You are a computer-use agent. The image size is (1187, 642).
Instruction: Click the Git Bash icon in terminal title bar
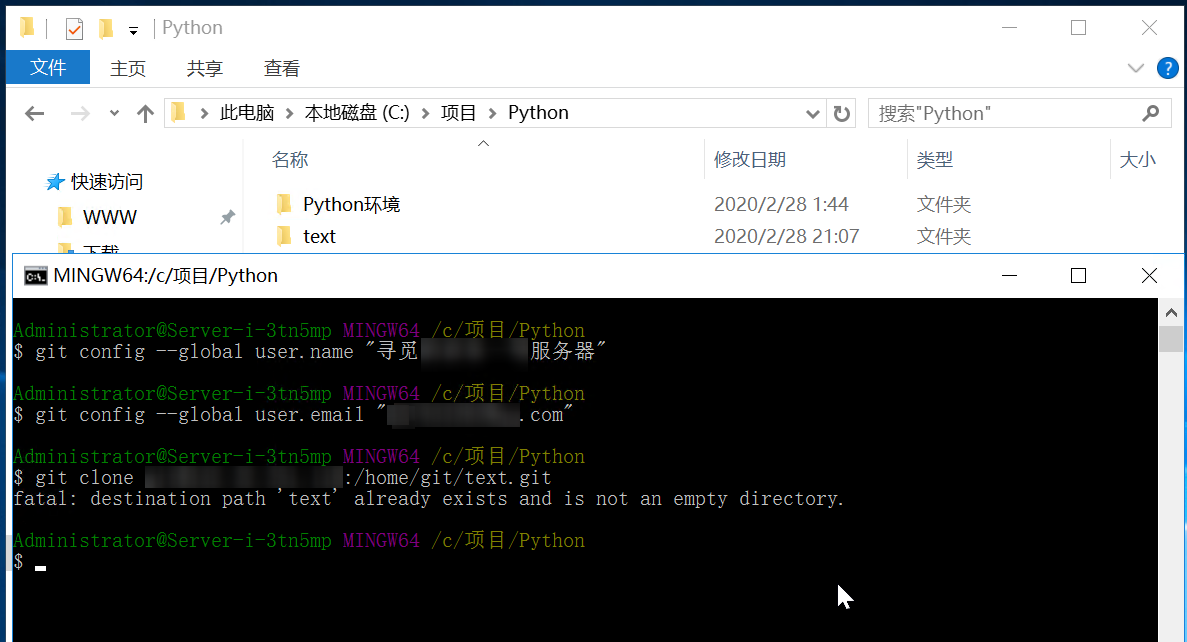35,275
